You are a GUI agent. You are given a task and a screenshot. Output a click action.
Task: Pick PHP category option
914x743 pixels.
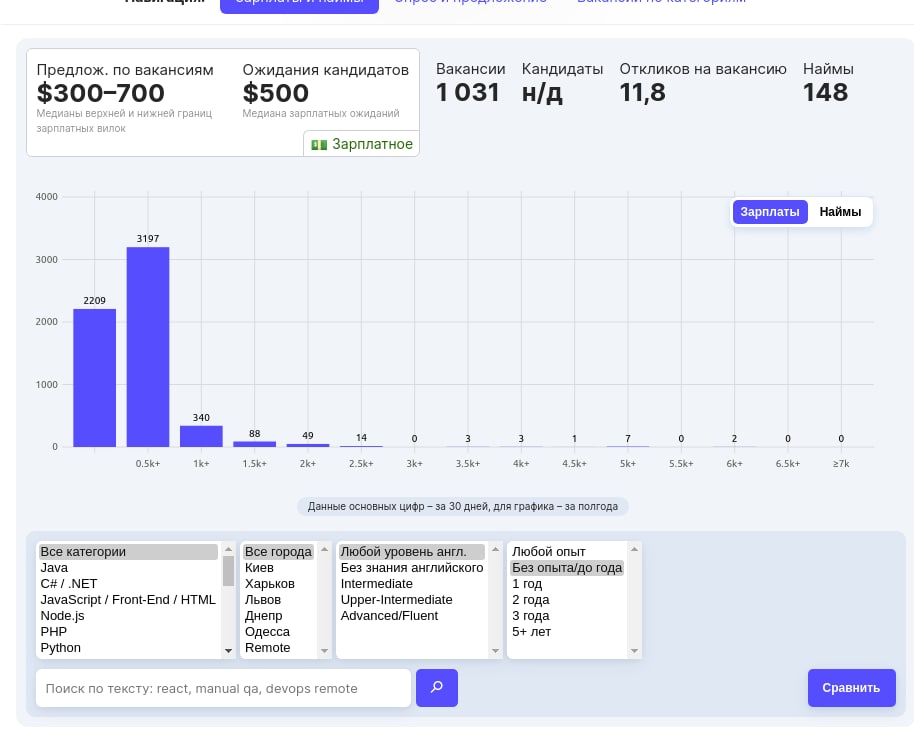pos(128,632)
